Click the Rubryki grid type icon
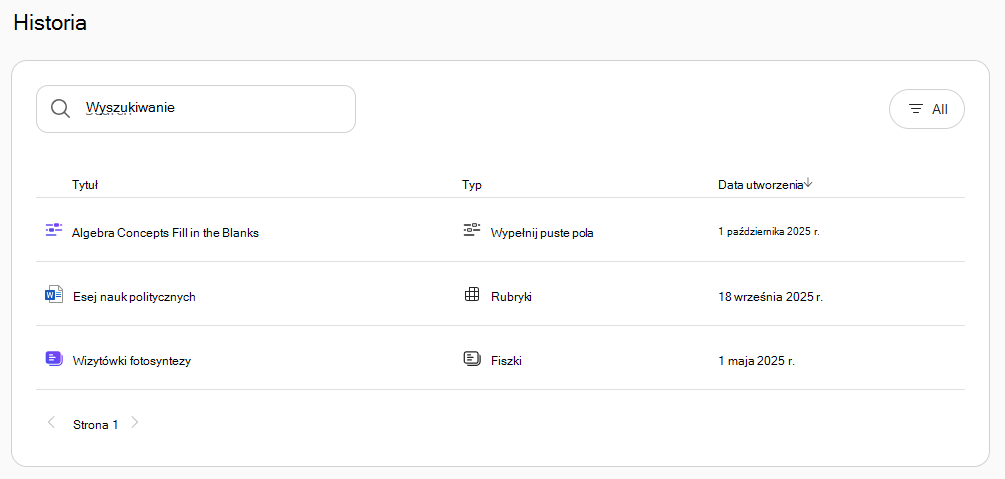 click(472, 295)
